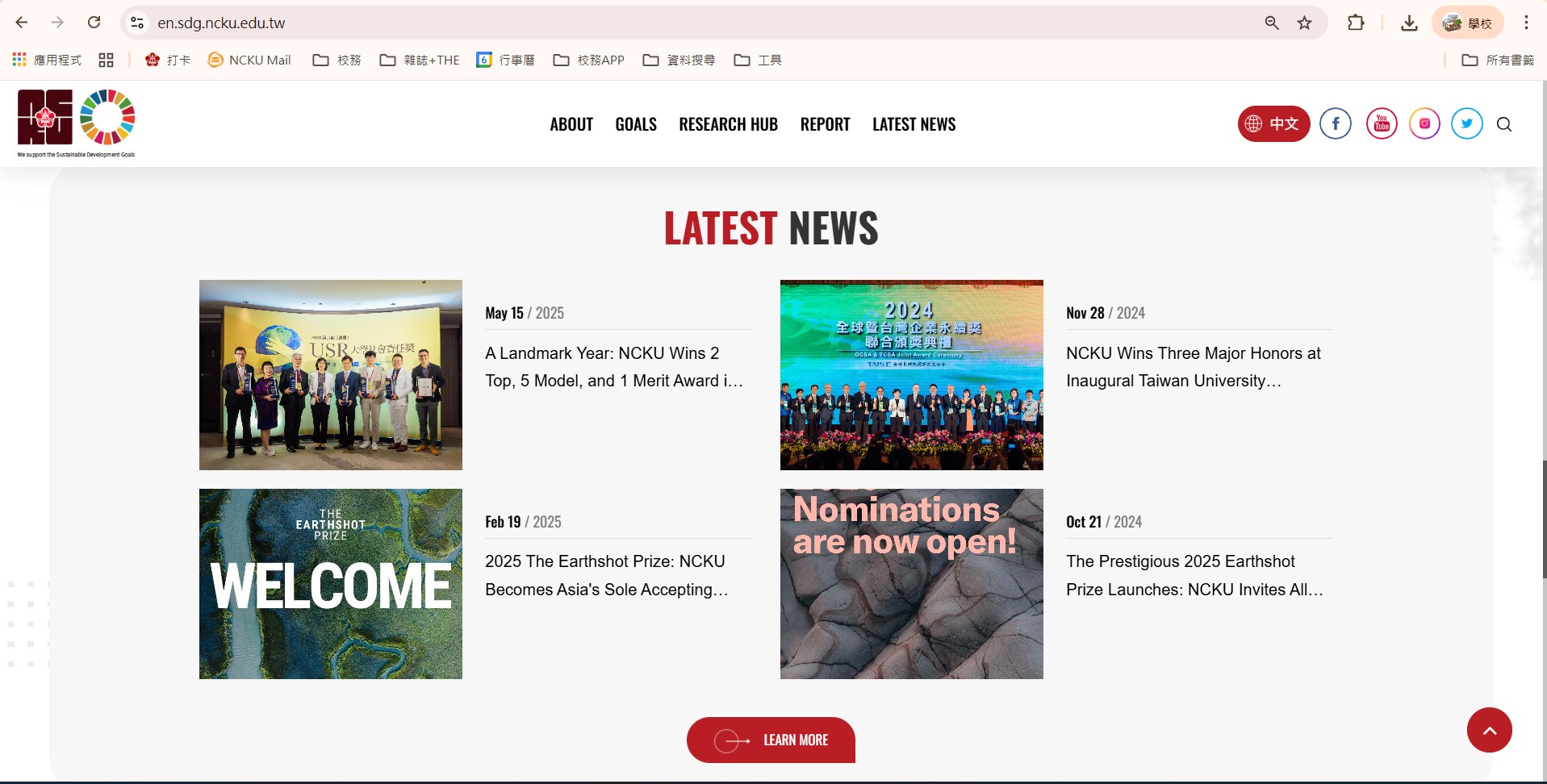1547x784 pixels.
Task: Open the browser extensions puzzle icon
Action: tap(1356, 23)
